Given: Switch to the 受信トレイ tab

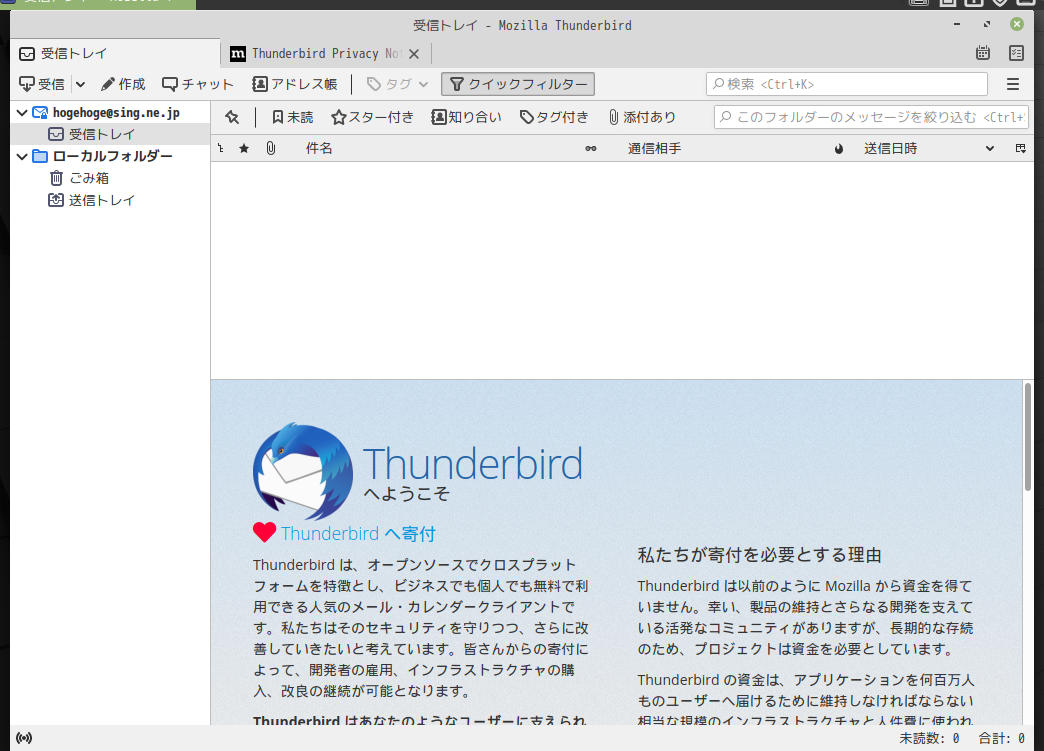Looking at the screenshot, I should tap(115, 53).
